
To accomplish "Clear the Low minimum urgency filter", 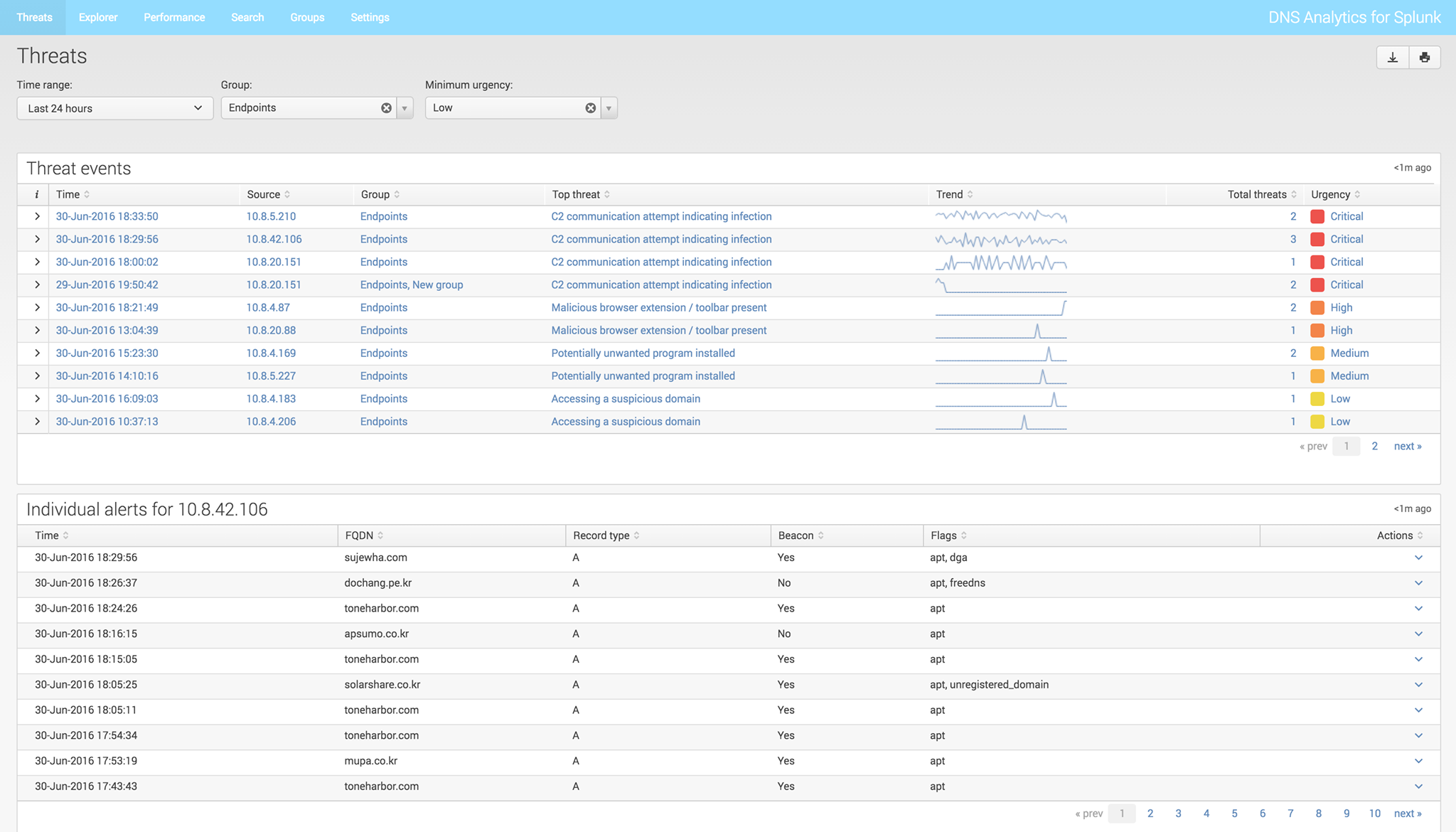I will 591,108.
